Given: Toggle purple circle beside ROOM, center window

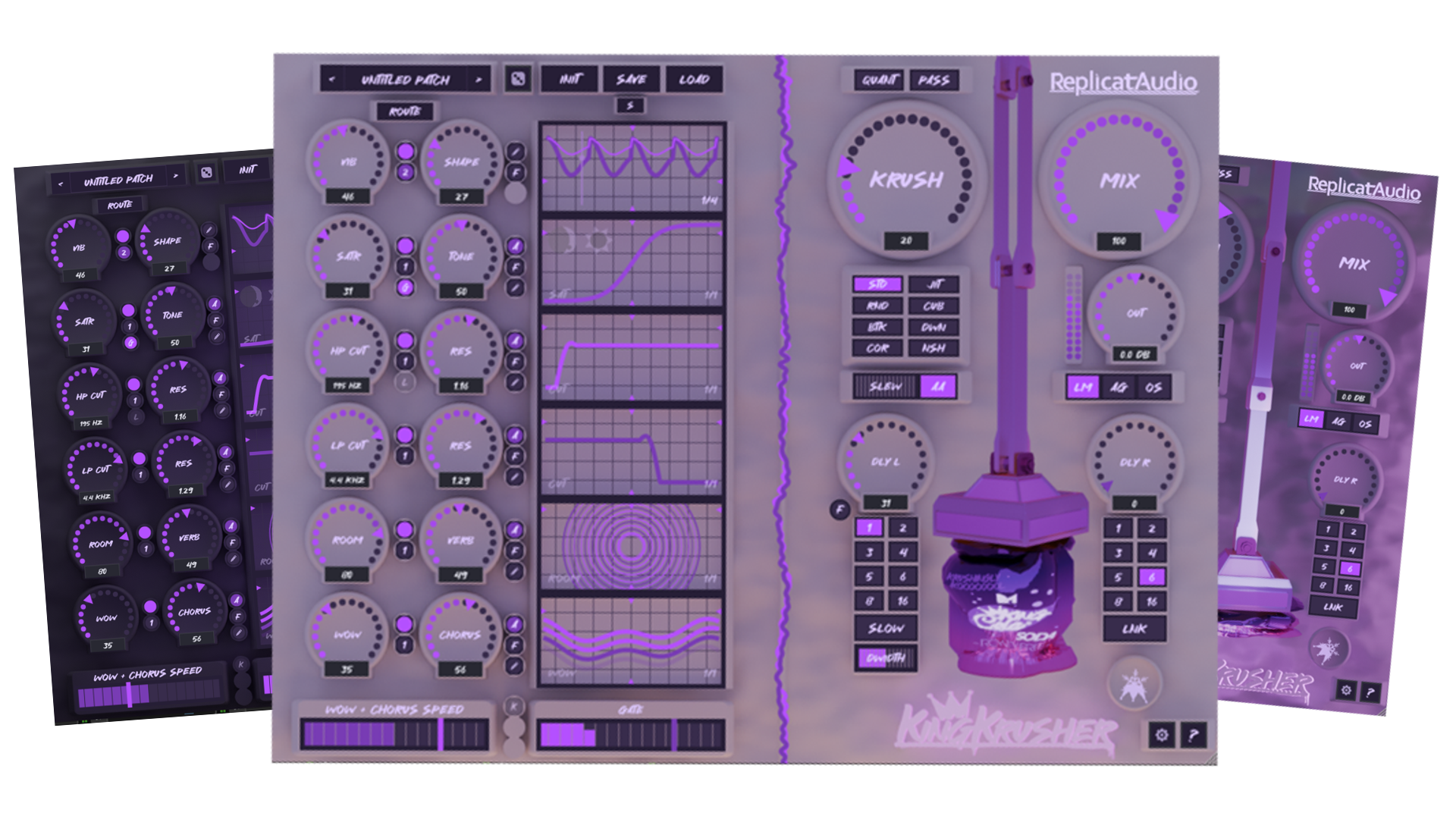Looking at the screenshot, I should click(406, 529).
